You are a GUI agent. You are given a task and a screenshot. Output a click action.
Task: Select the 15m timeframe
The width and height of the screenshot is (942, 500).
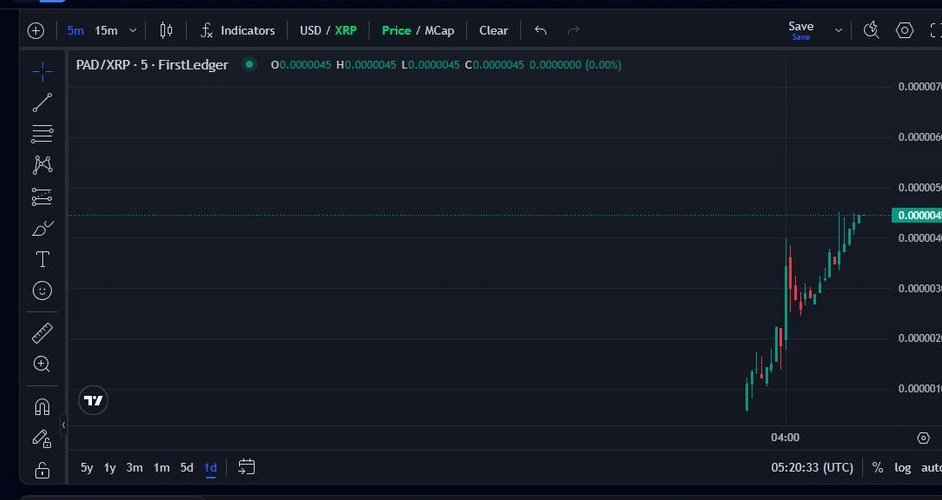point(106,31)
